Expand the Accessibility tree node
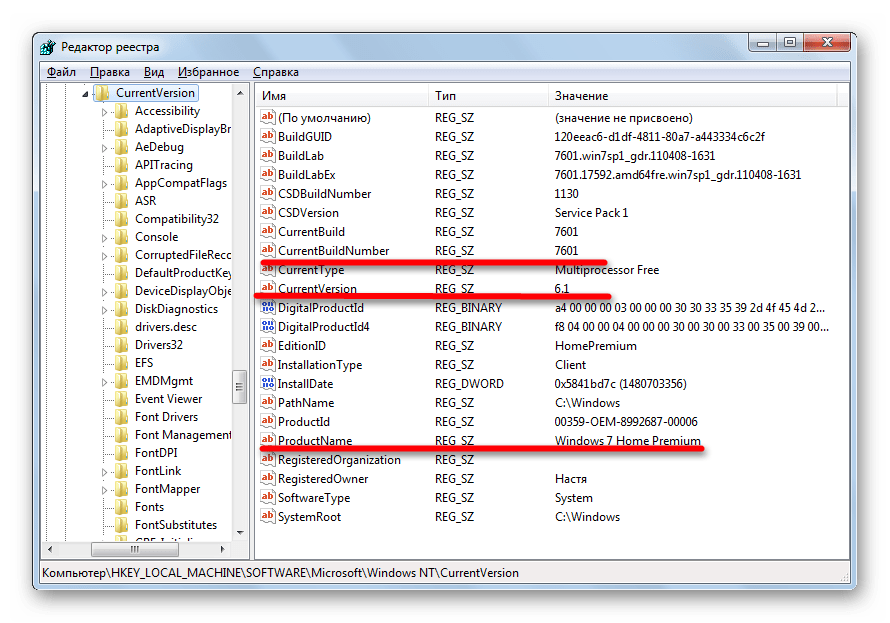Image resolution: width=890 pixels, height=623 pixels. [x=104, y=112]
